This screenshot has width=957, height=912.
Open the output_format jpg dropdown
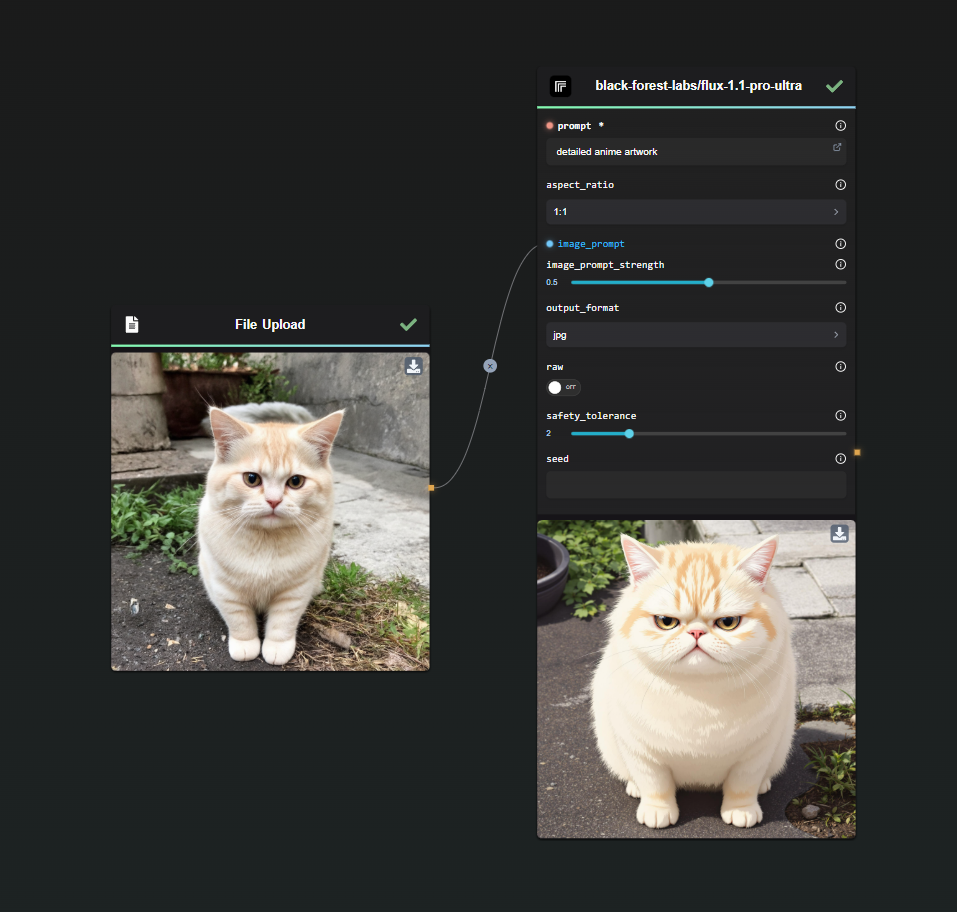coord(696,335)
